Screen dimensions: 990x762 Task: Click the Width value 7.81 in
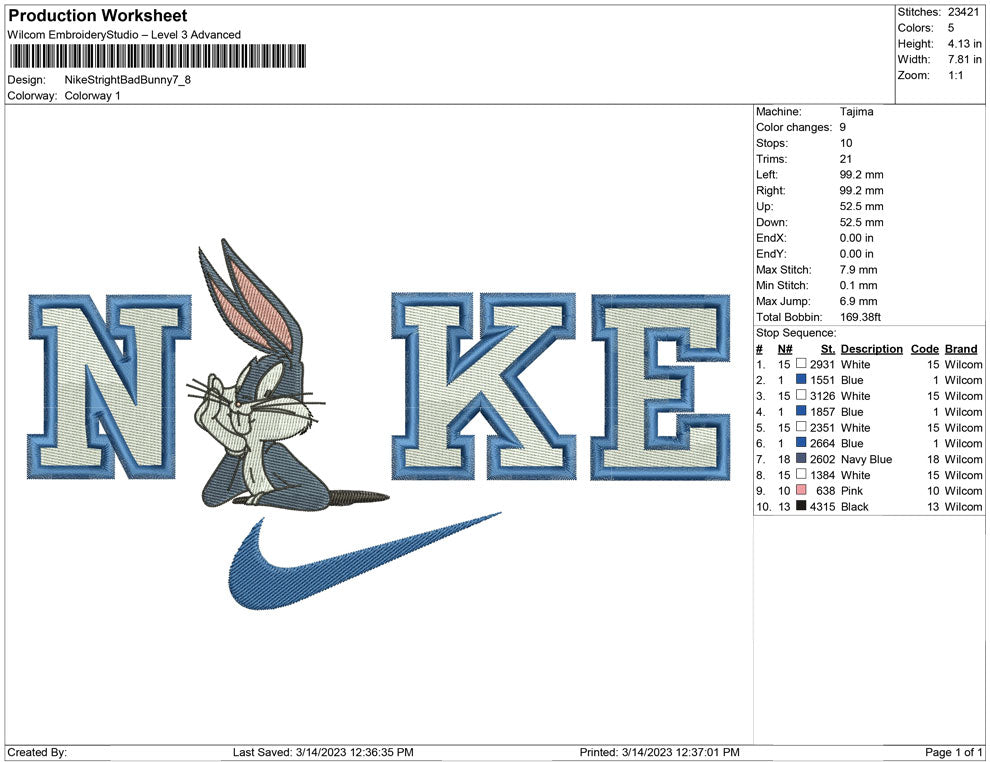tap(964, 59)
